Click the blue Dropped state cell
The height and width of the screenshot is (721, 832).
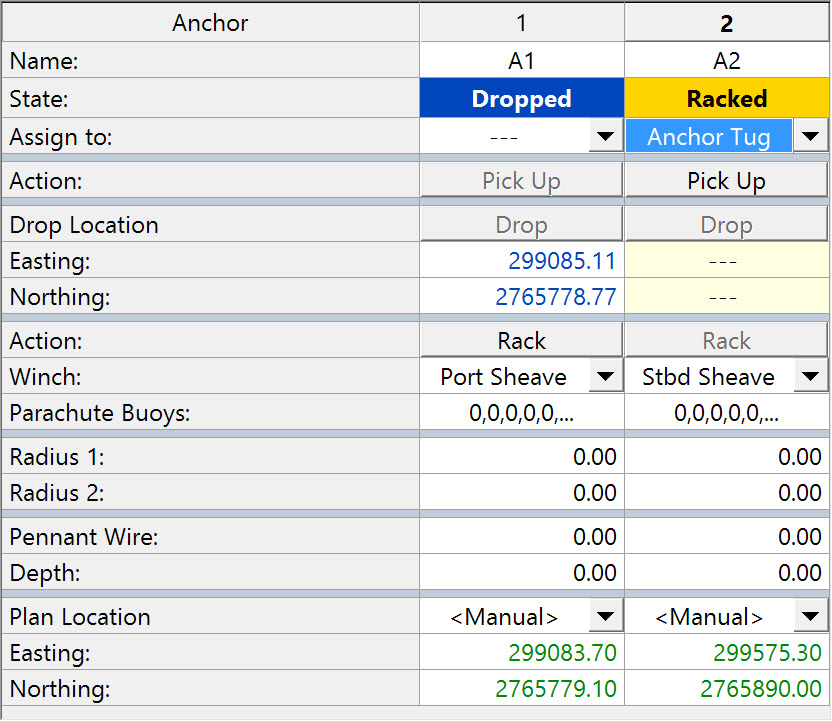point(521,99)
